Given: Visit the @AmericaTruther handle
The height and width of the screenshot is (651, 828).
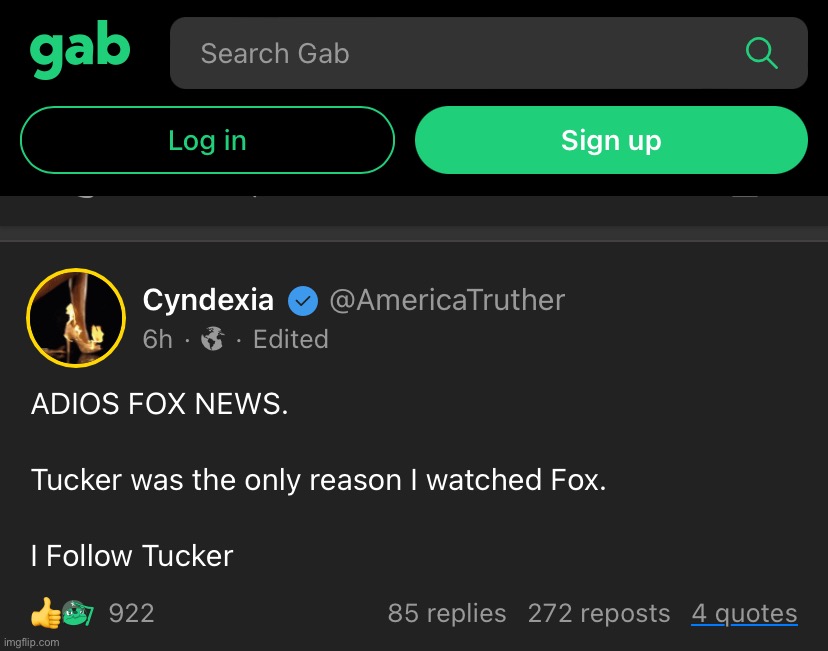Looking at the screenshot, I should 447,300.
